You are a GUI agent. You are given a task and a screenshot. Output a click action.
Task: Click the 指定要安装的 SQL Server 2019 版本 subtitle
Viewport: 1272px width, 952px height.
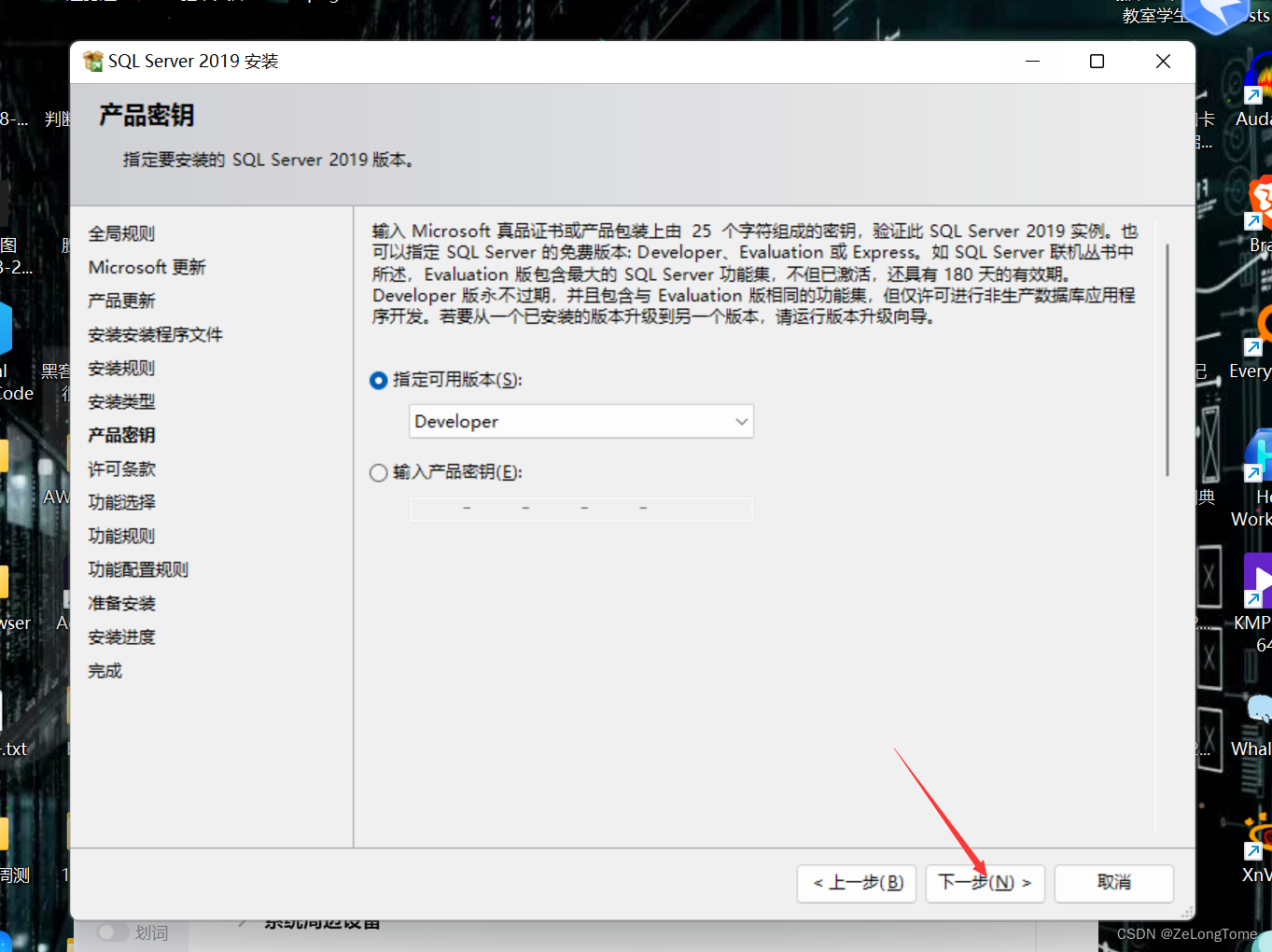(269, 160)
